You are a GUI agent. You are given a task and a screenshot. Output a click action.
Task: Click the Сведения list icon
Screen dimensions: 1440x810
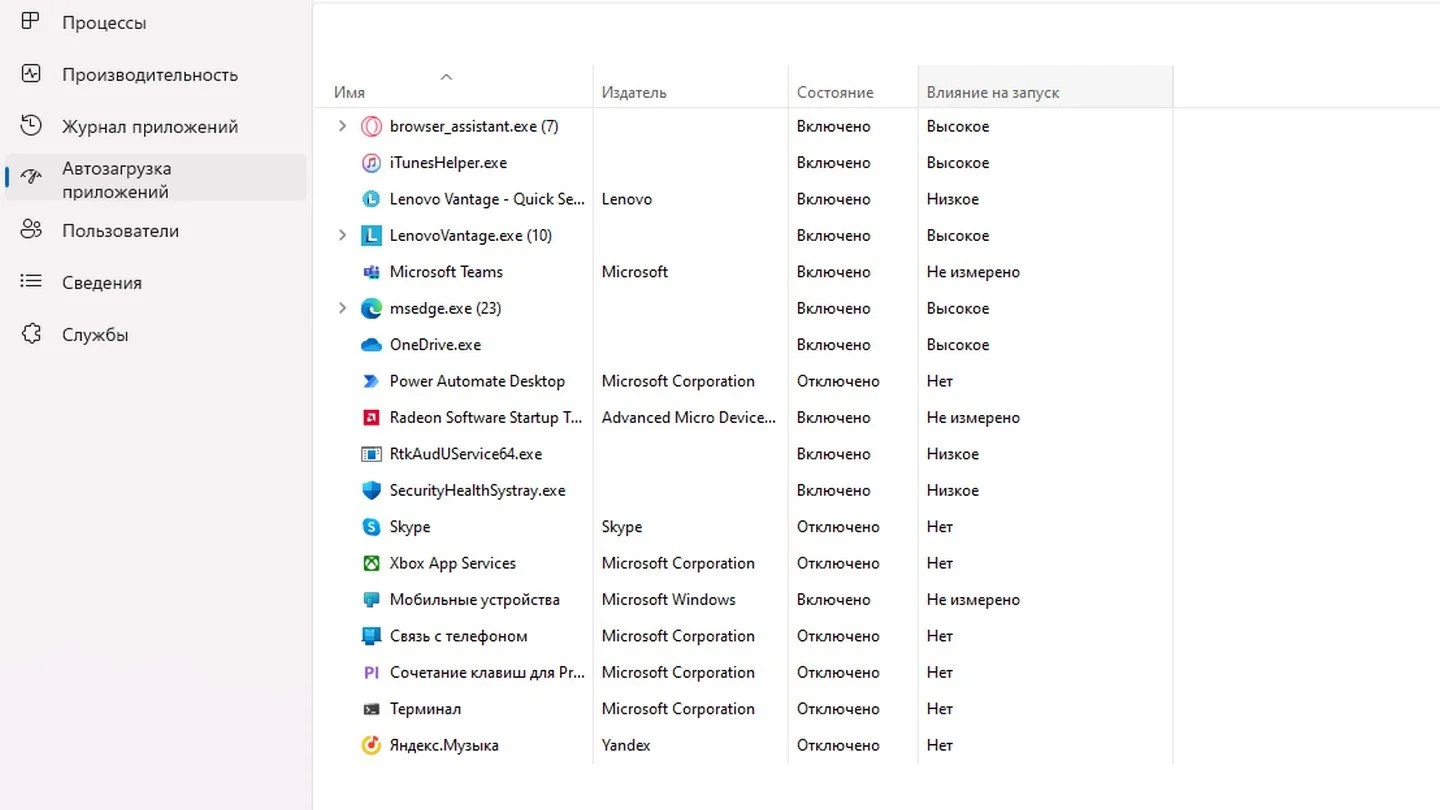31,282
